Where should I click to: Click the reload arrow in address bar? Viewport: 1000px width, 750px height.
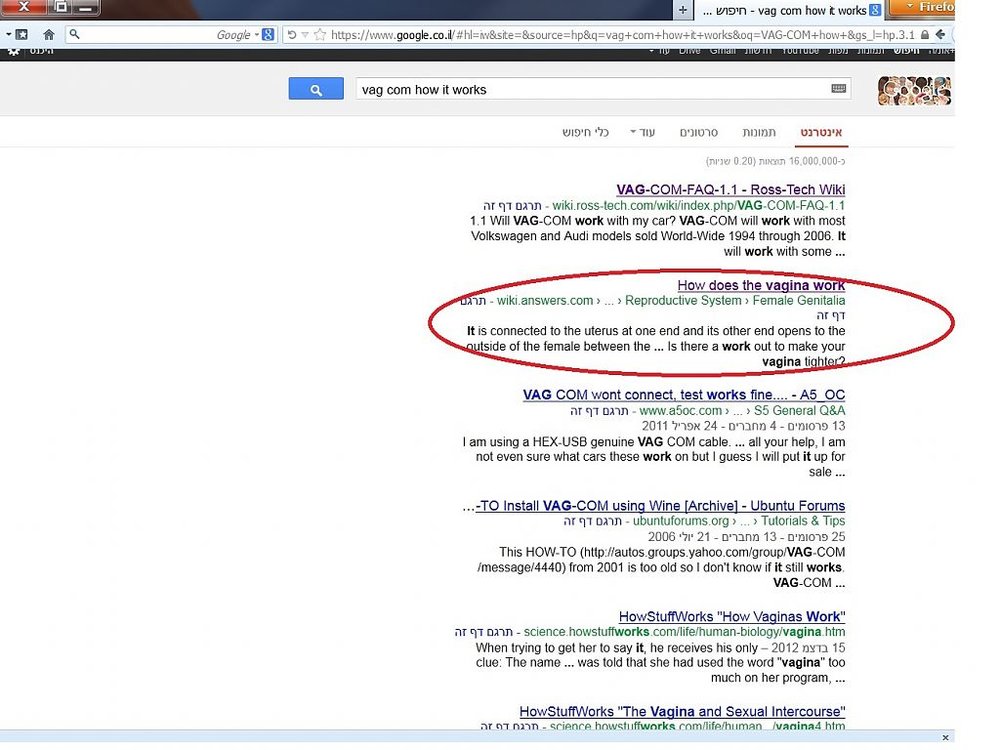pyautogui.click(x=291, y=34)
